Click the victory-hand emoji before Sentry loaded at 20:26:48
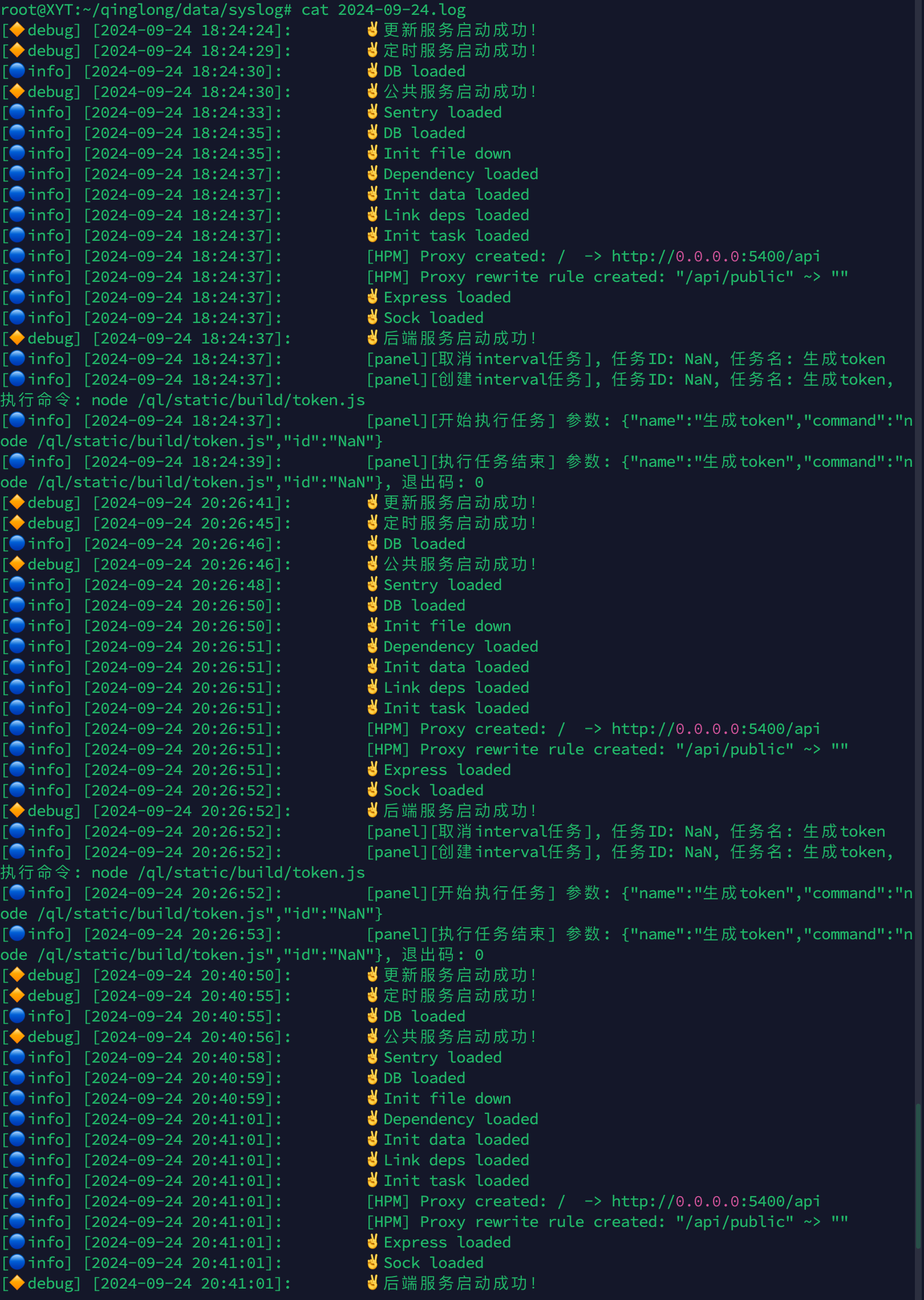Viewport: 924px width, 1300px height. point(372,584)
